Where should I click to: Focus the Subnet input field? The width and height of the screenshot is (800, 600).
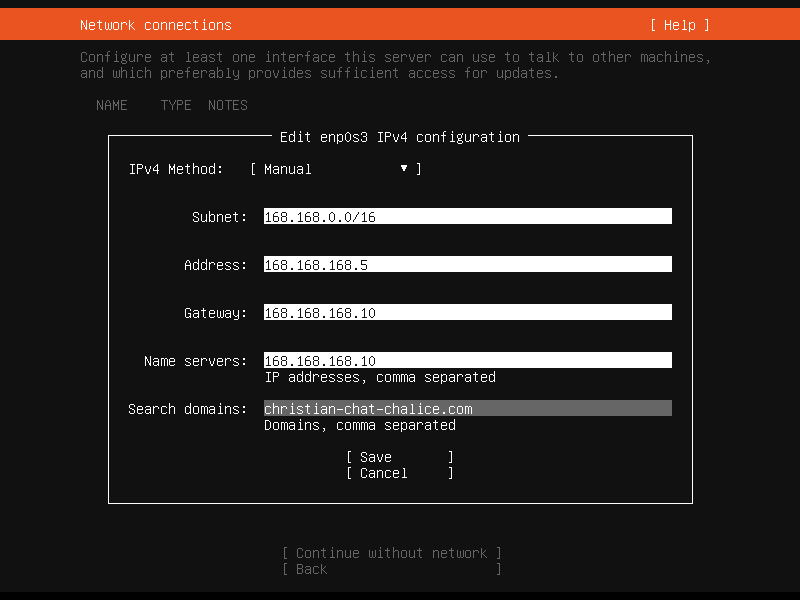click(x=467, y=217)
